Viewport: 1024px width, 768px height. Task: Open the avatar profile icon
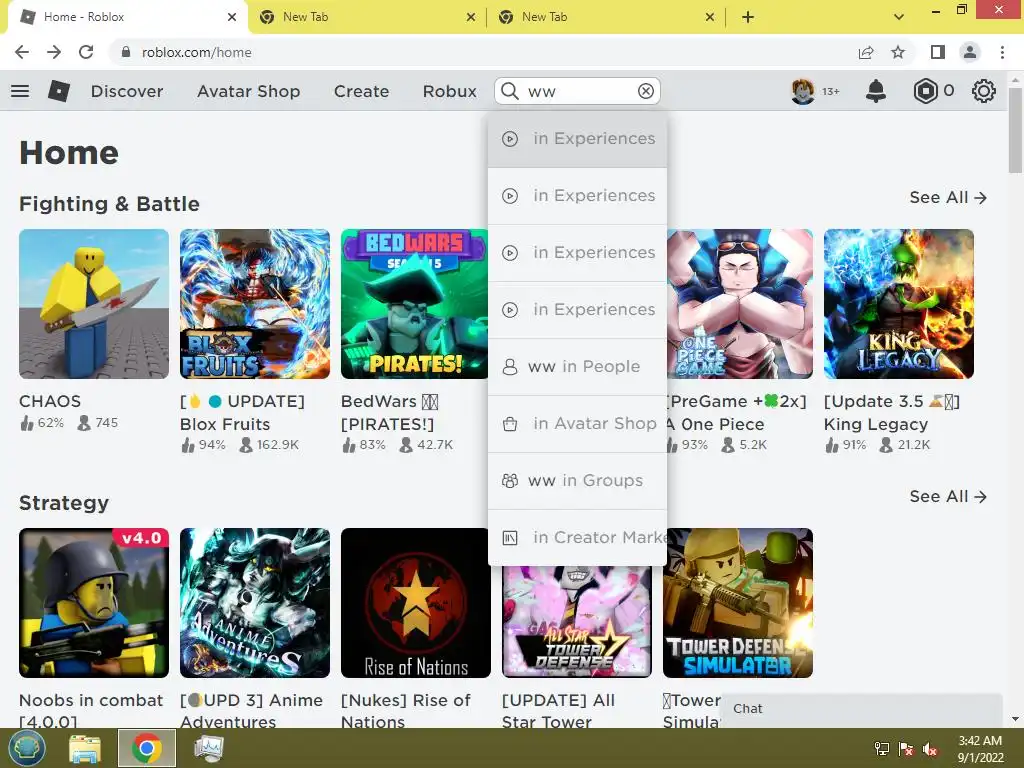[803, 91]
